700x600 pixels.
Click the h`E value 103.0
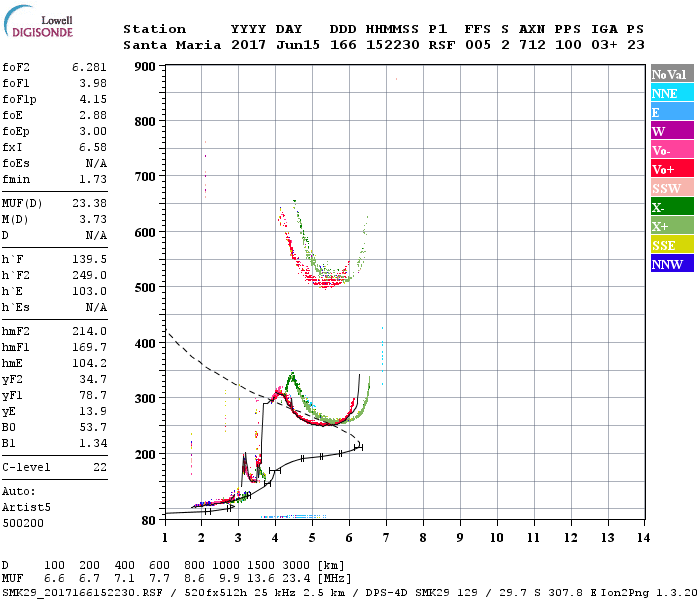(x=89, y=292)
